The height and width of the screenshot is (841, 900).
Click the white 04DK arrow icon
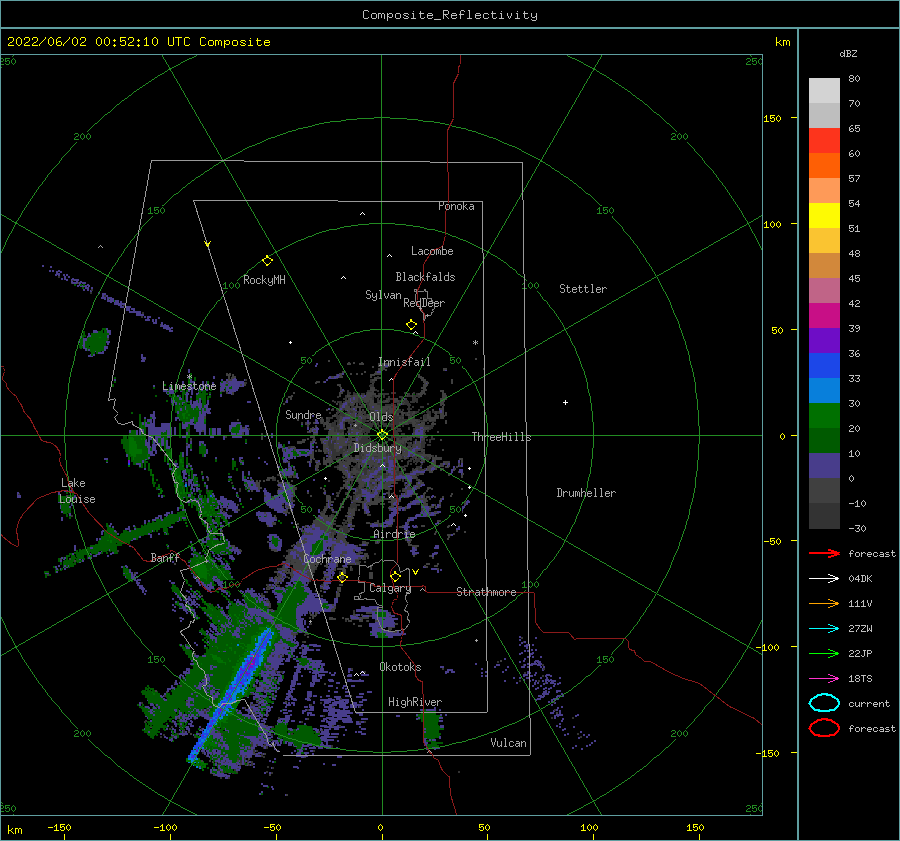pos(824,578)
